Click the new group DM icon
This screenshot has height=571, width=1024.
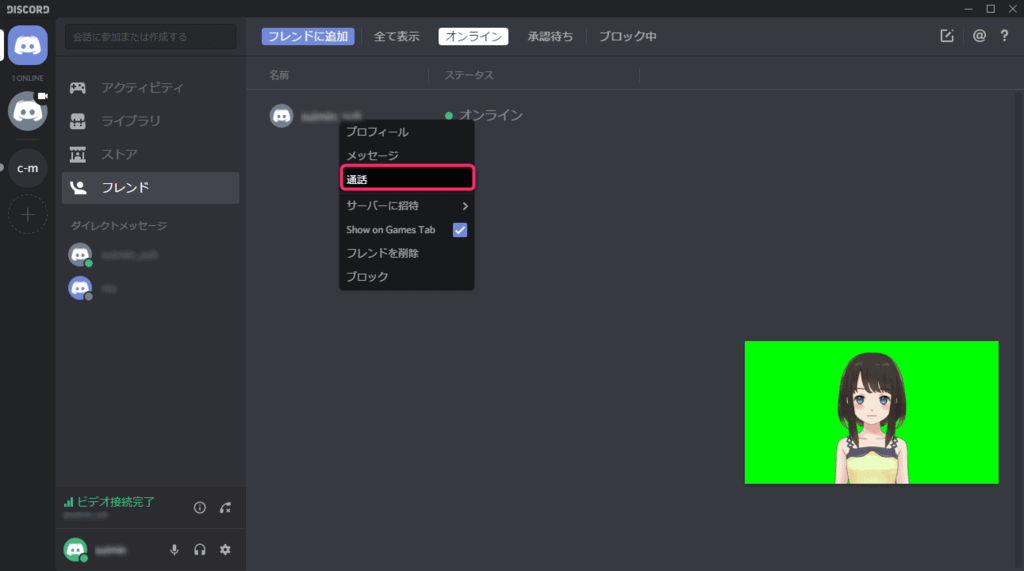point(947,36)
